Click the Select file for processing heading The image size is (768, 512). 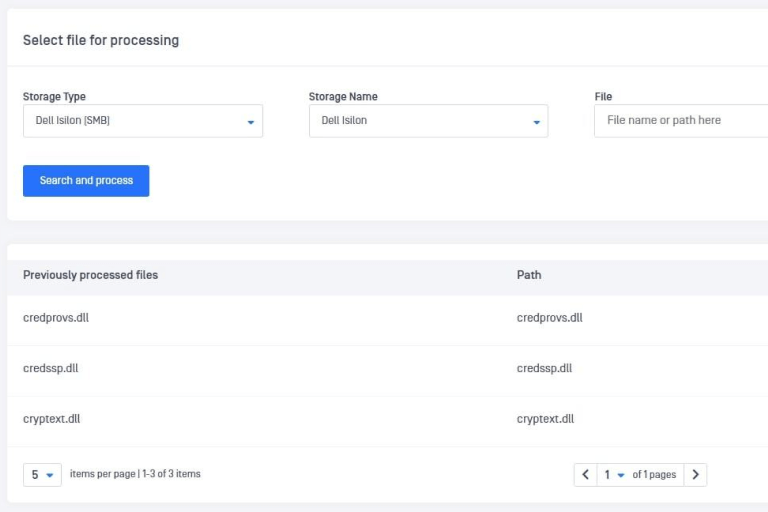click(x=101, y=41)
